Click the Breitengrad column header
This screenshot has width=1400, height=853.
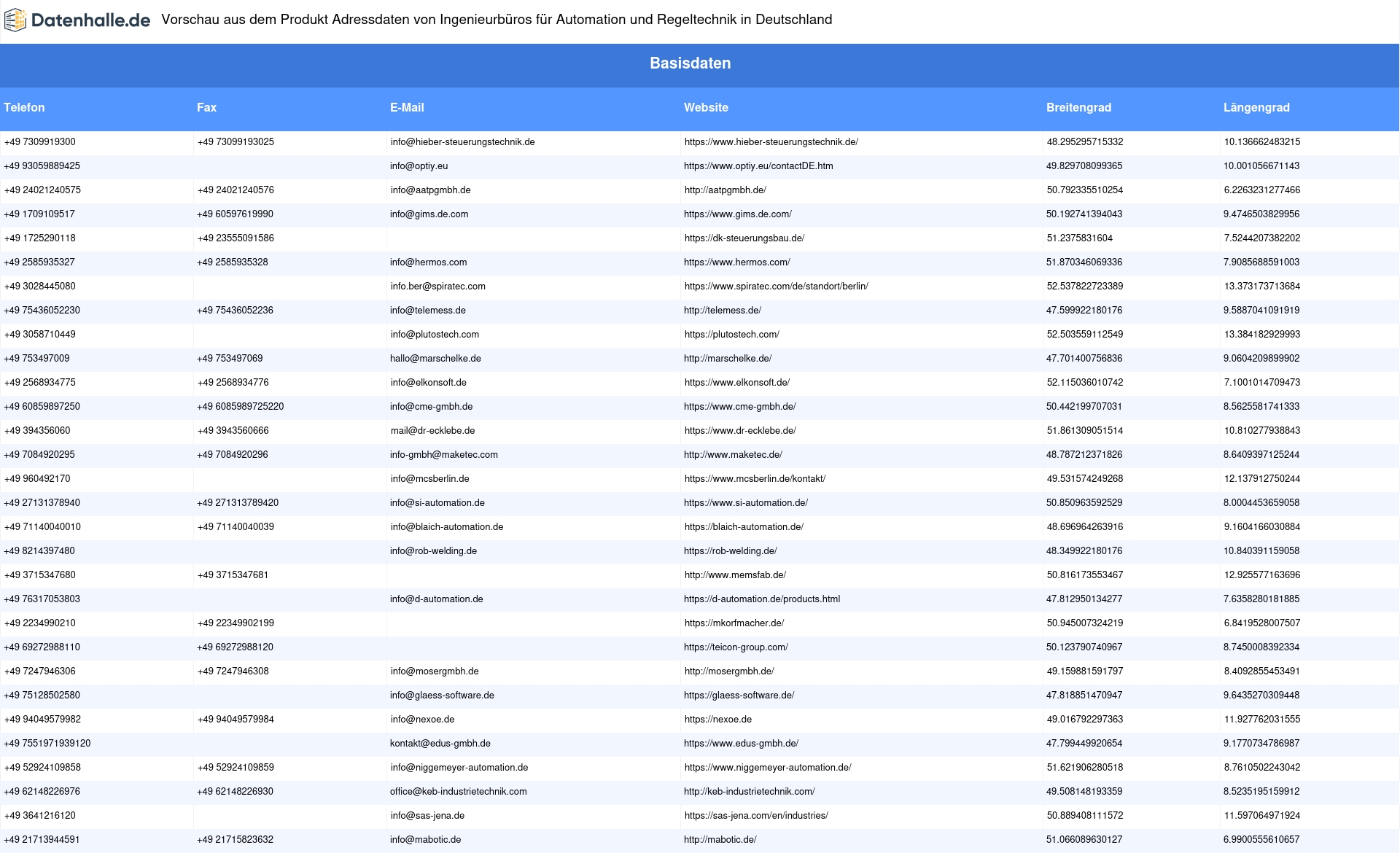pos(1078,108)
